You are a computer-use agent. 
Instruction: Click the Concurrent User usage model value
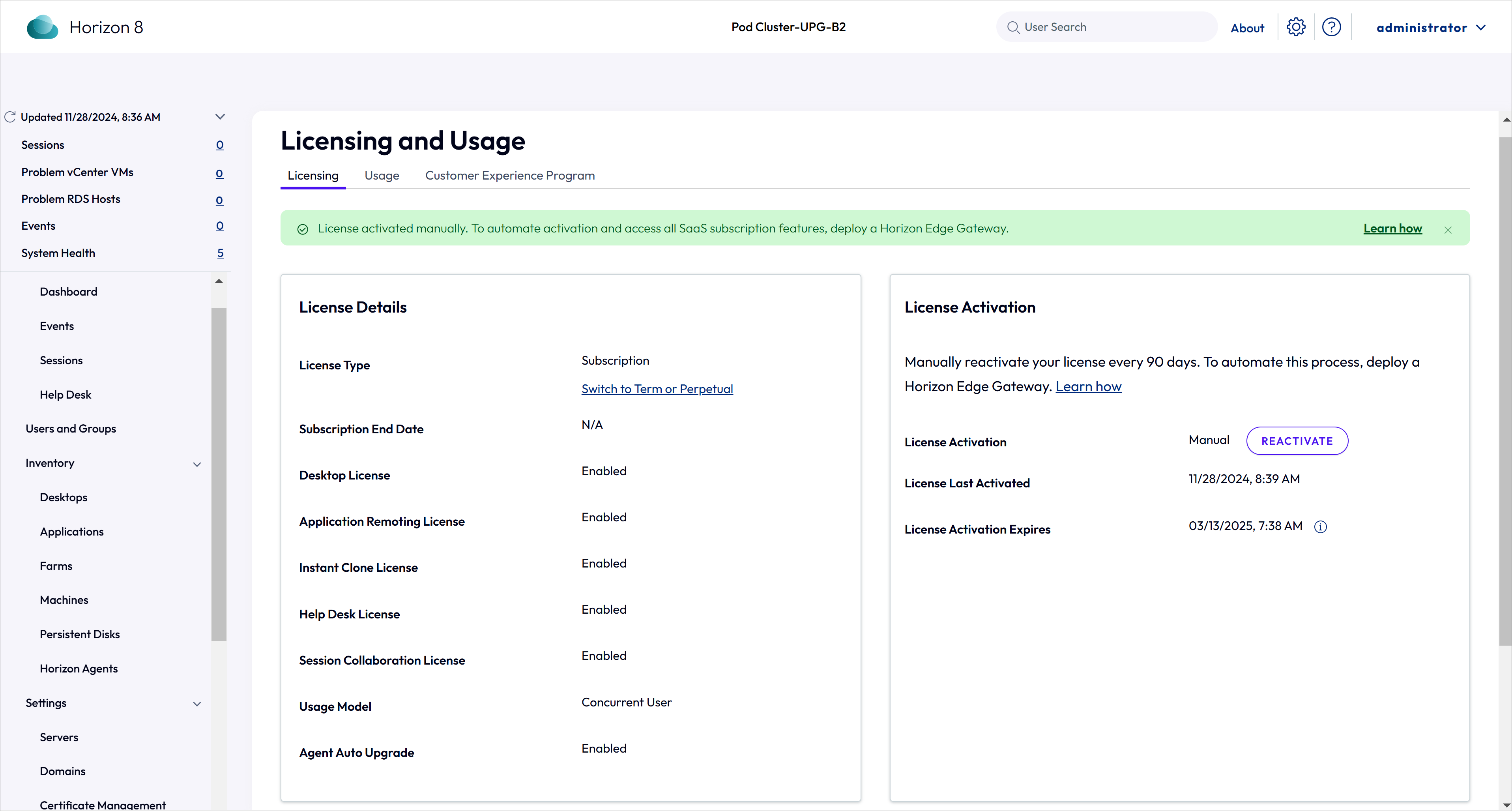point(626,702)
